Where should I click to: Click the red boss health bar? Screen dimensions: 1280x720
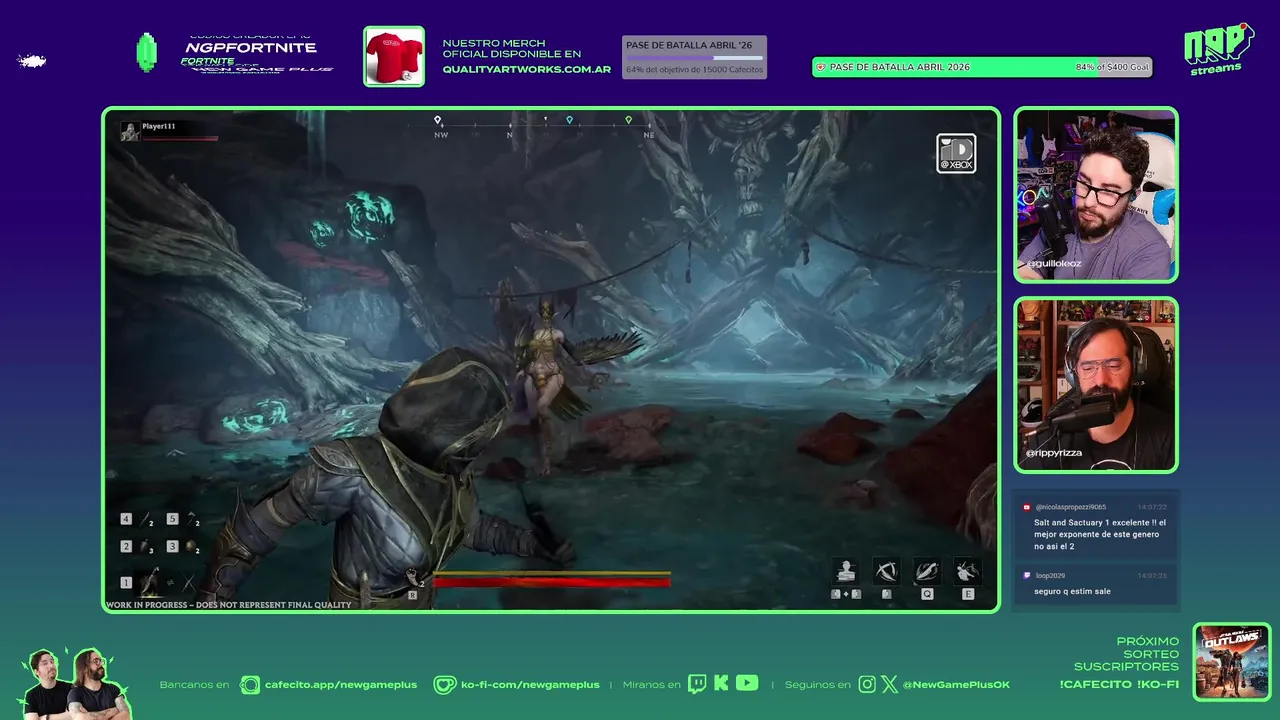click(552, 581)
